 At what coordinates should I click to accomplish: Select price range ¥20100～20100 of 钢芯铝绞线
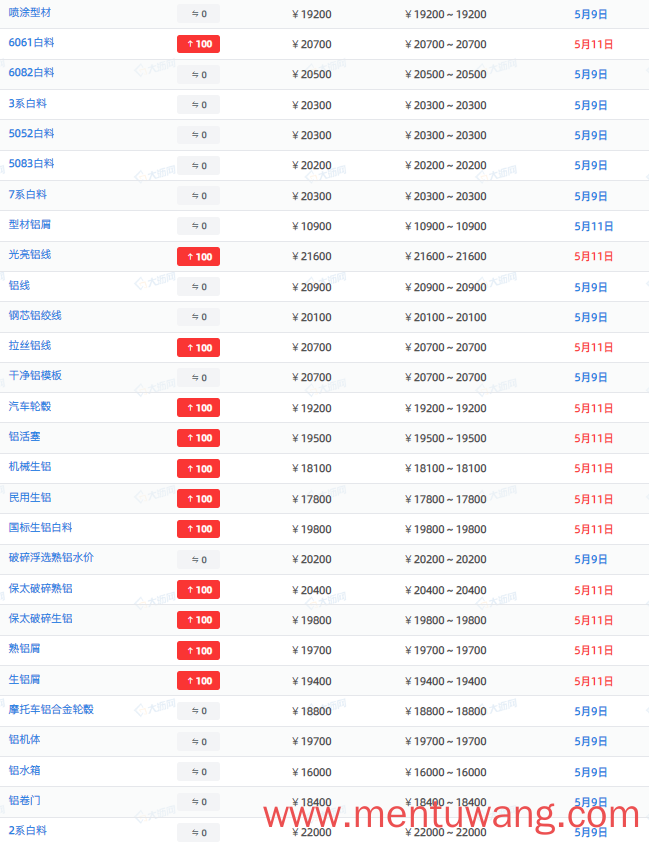click(446, 317)
